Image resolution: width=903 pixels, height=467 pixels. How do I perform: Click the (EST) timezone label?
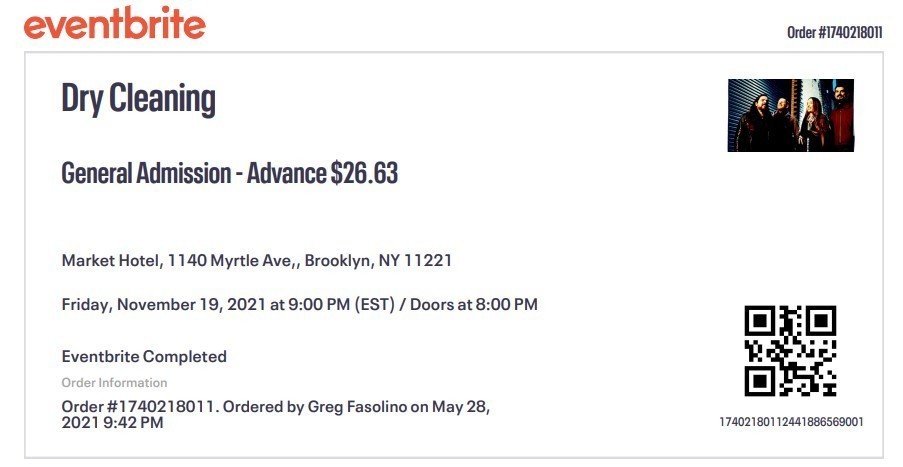[x=375, y=304]
